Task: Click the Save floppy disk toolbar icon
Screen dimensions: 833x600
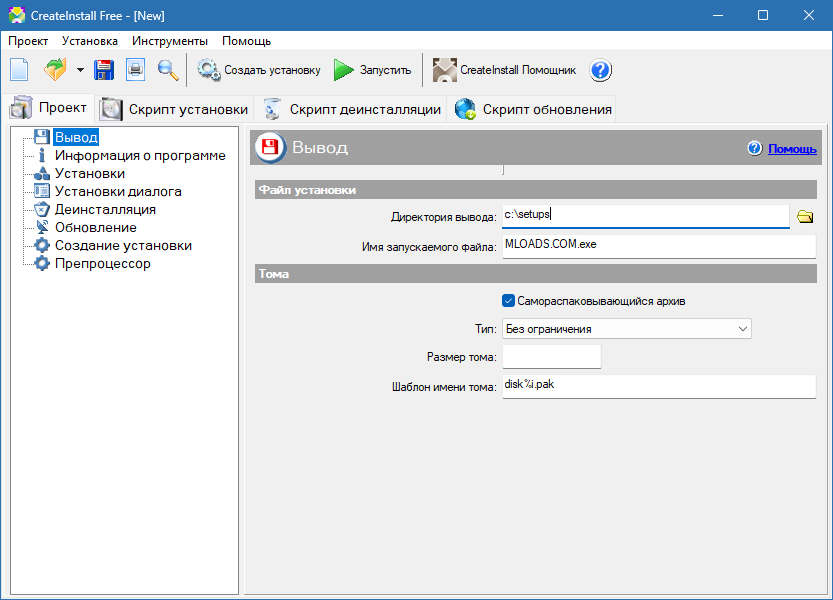Action: coord(104,70)
